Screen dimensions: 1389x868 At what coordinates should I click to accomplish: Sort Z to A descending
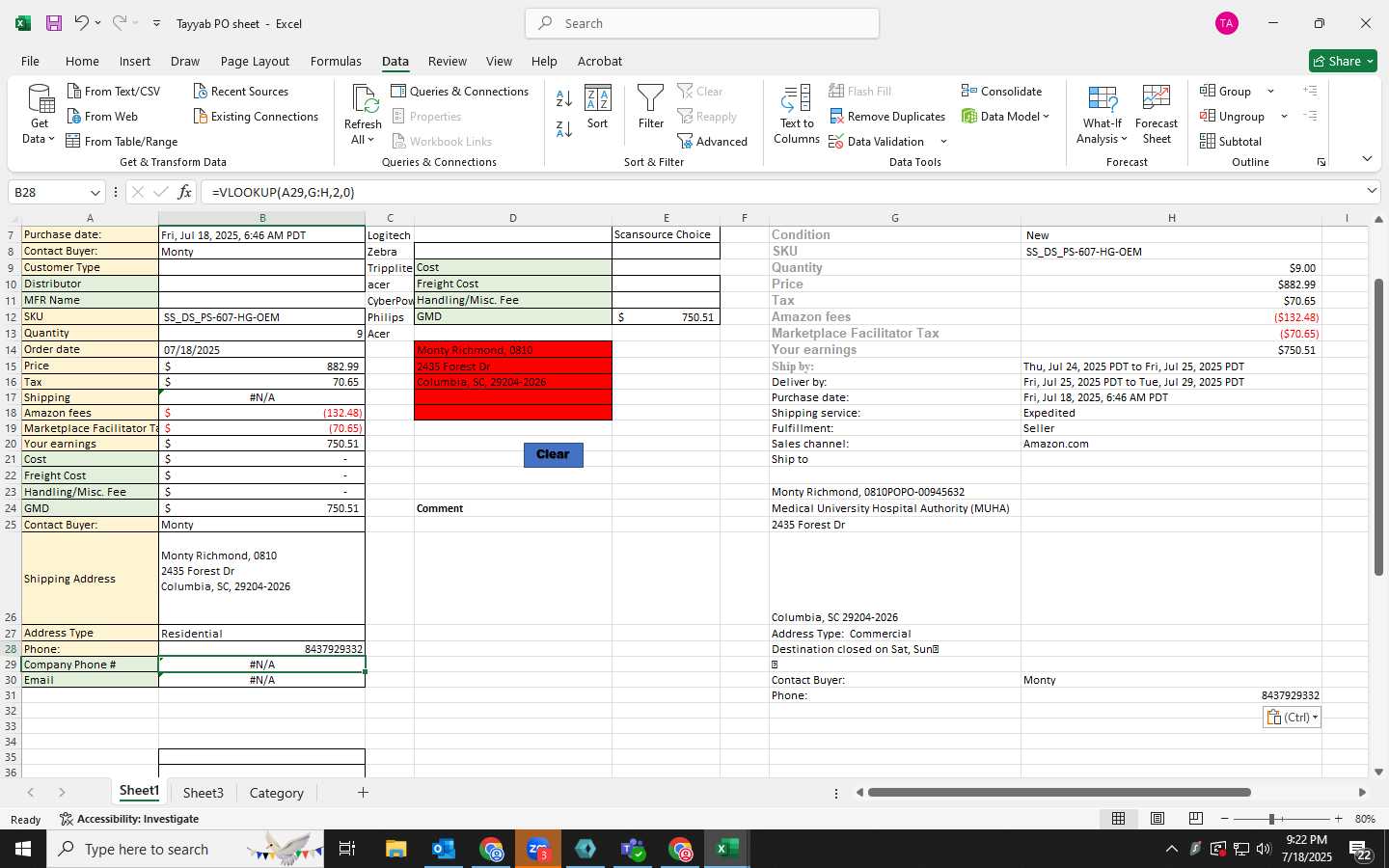(564, 127)
